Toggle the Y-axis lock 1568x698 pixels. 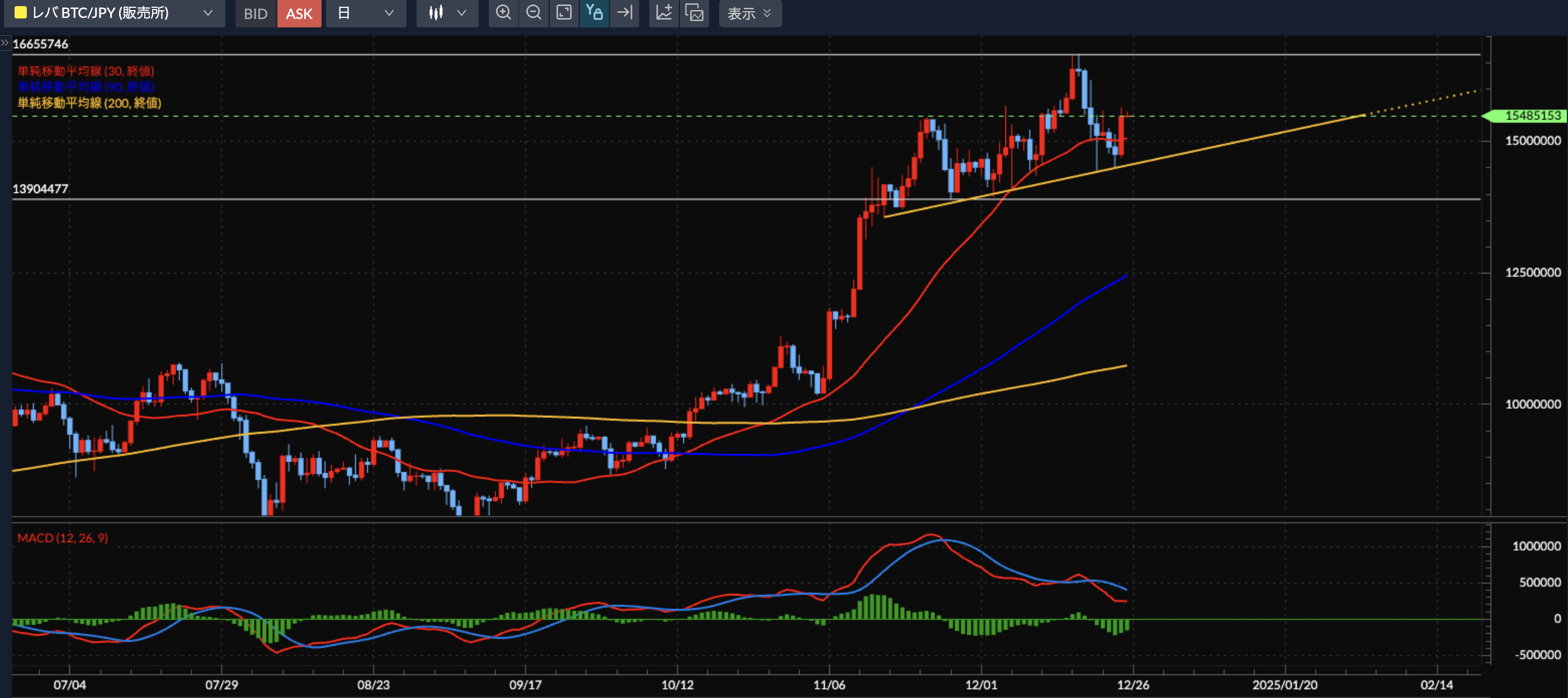tap(594, 13)
